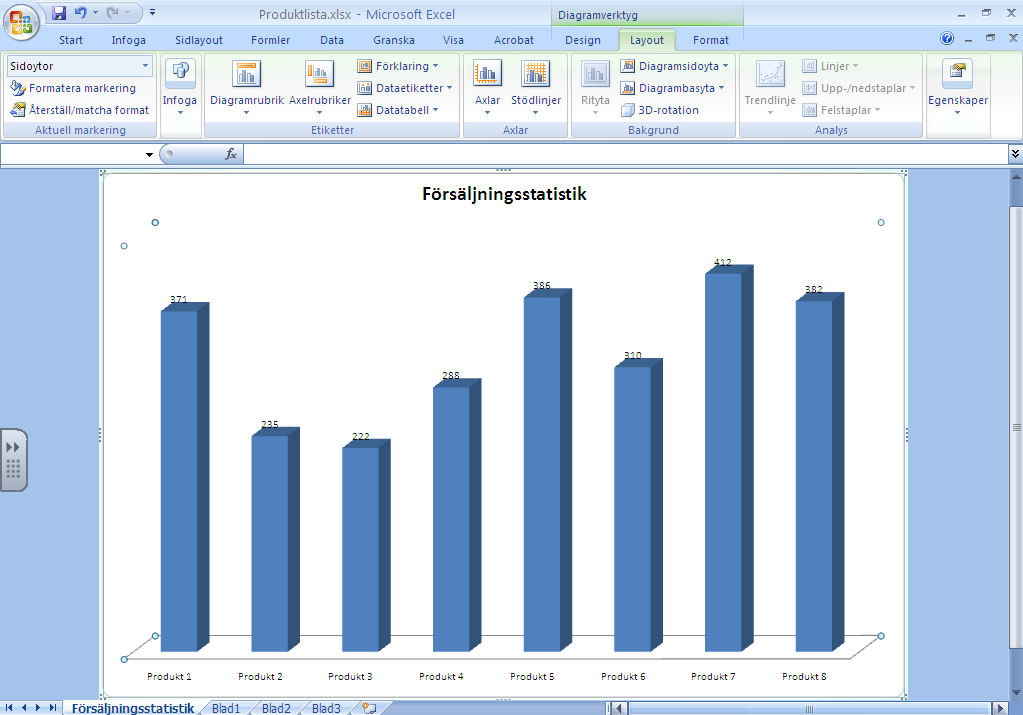
Task: Open the Start ribbon tab
Action: point(71,40)
